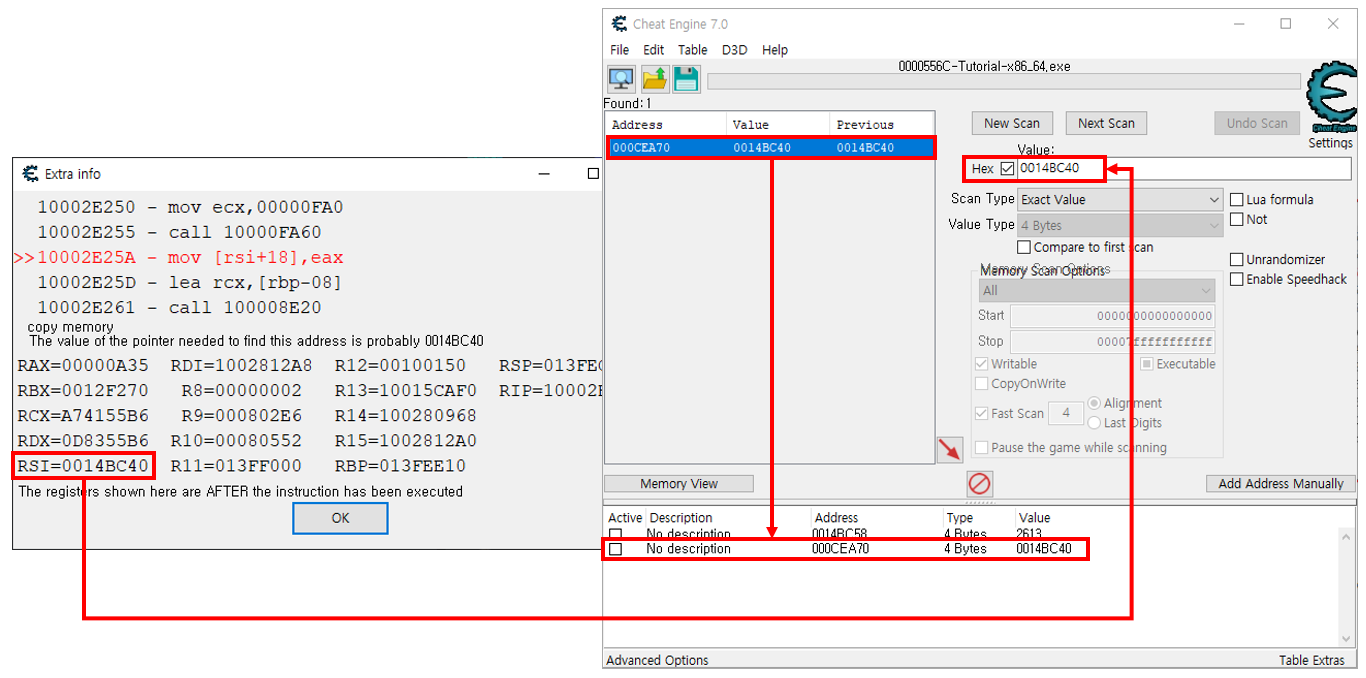Click the value 2613 in address list
The image size is (1366, 678).
coord(1029,534)
